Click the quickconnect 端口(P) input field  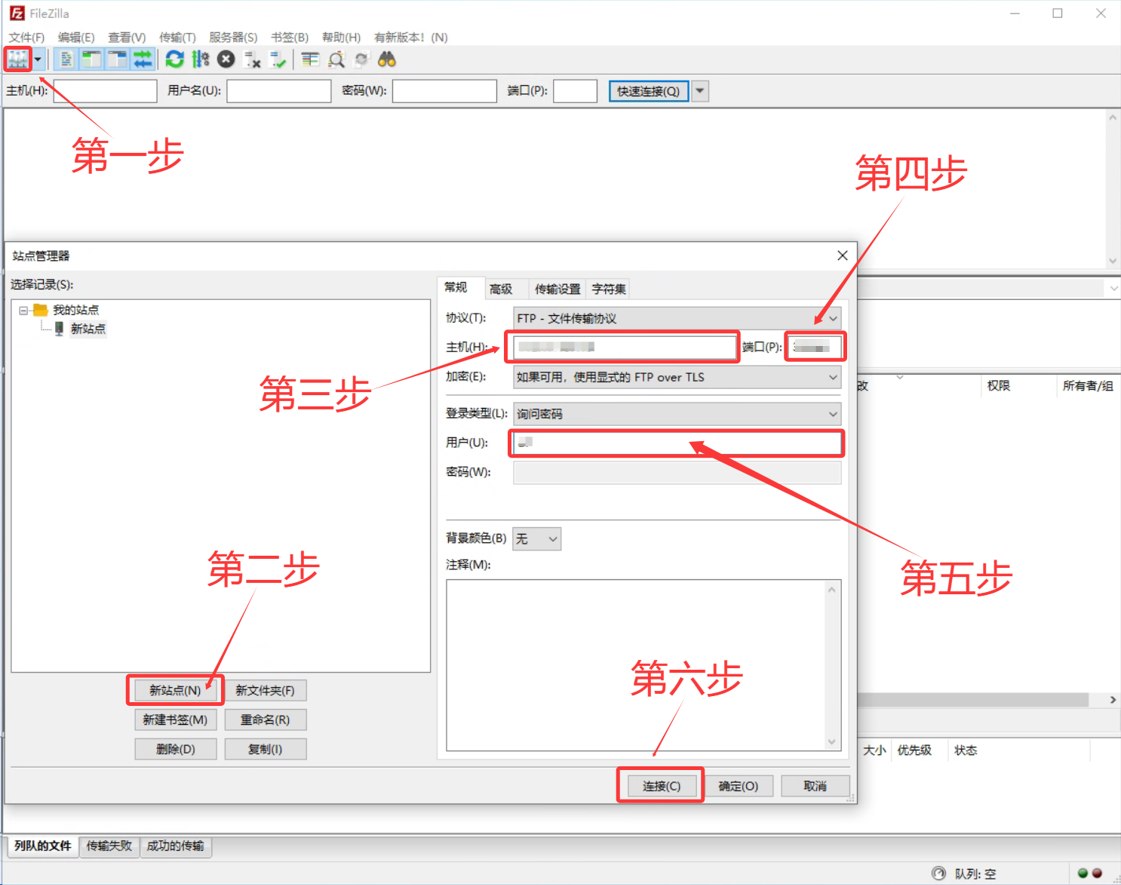575,91
